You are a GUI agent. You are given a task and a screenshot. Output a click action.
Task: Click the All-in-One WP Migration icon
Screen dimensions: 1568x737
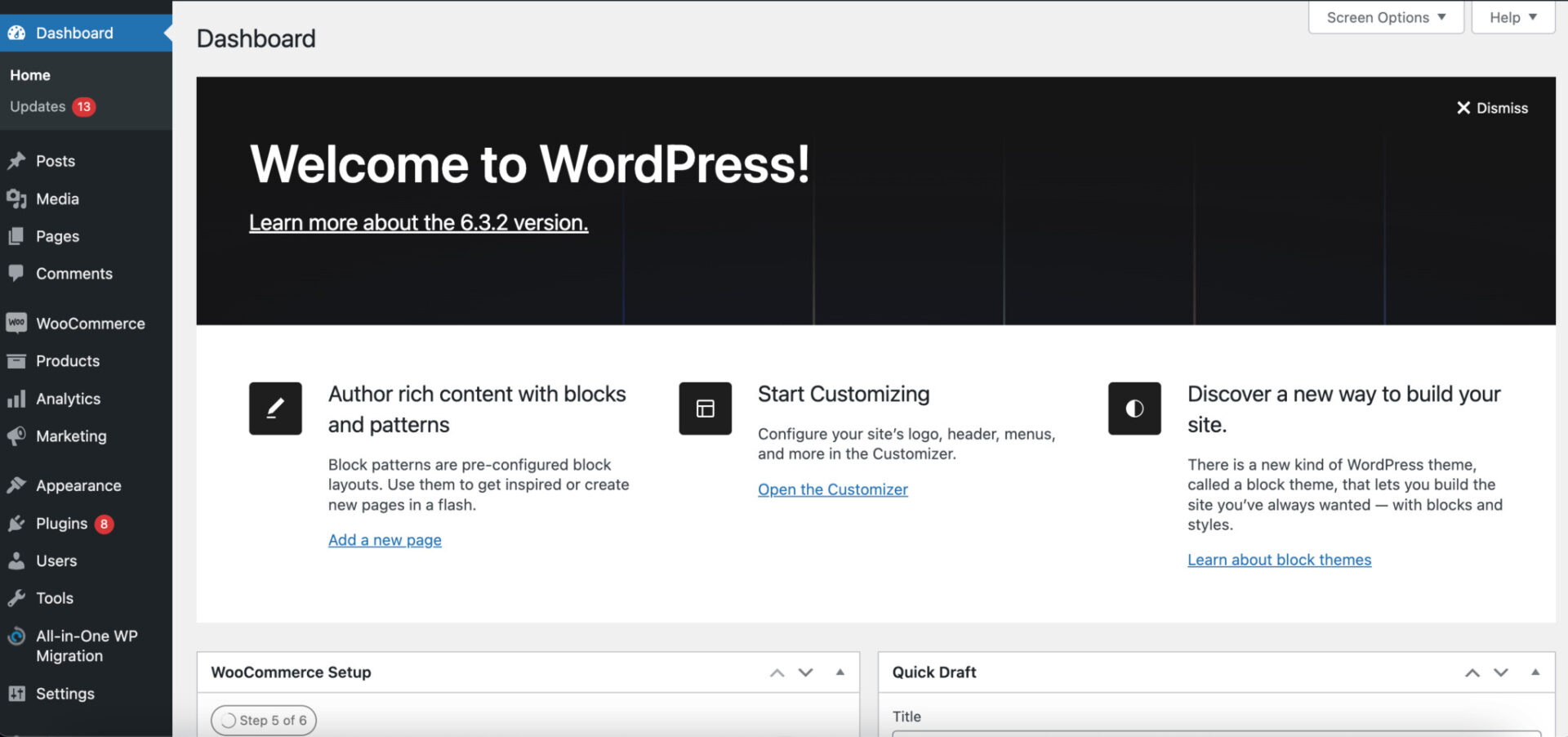(x=17, y=636)
